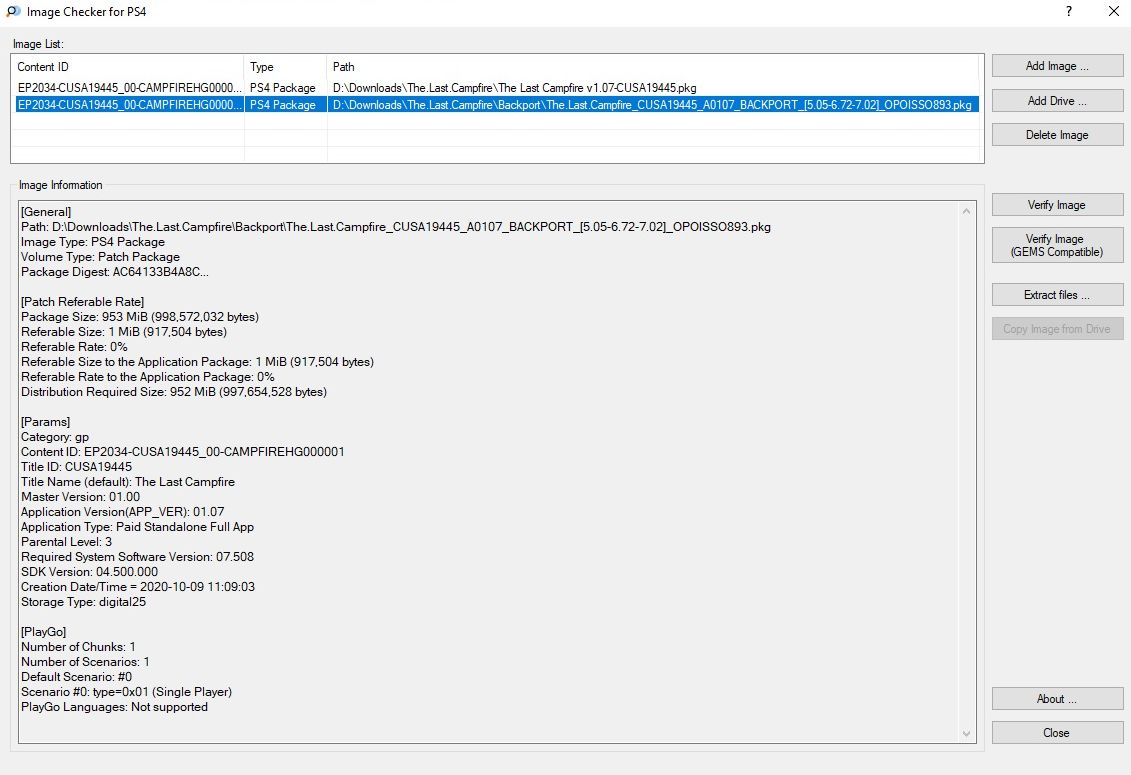Click the Title Name (default): The Last Campfire line

128,482
